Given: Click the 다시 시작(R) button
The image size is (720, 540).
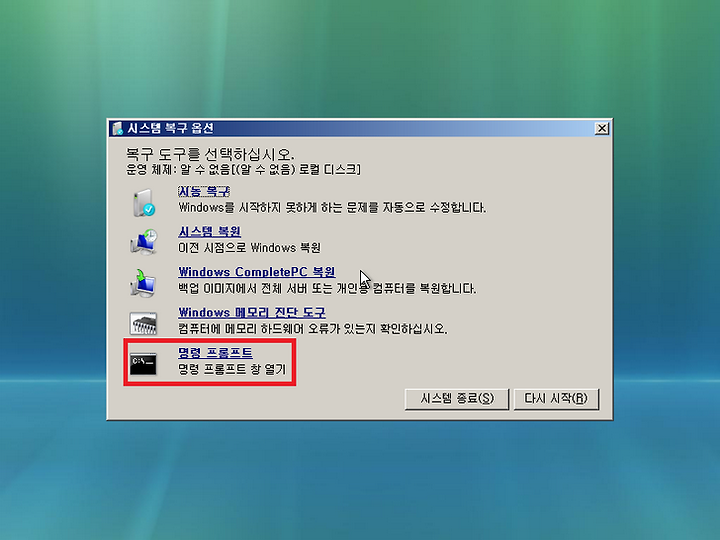Looking at the screenshot, I should click(556, 399).
